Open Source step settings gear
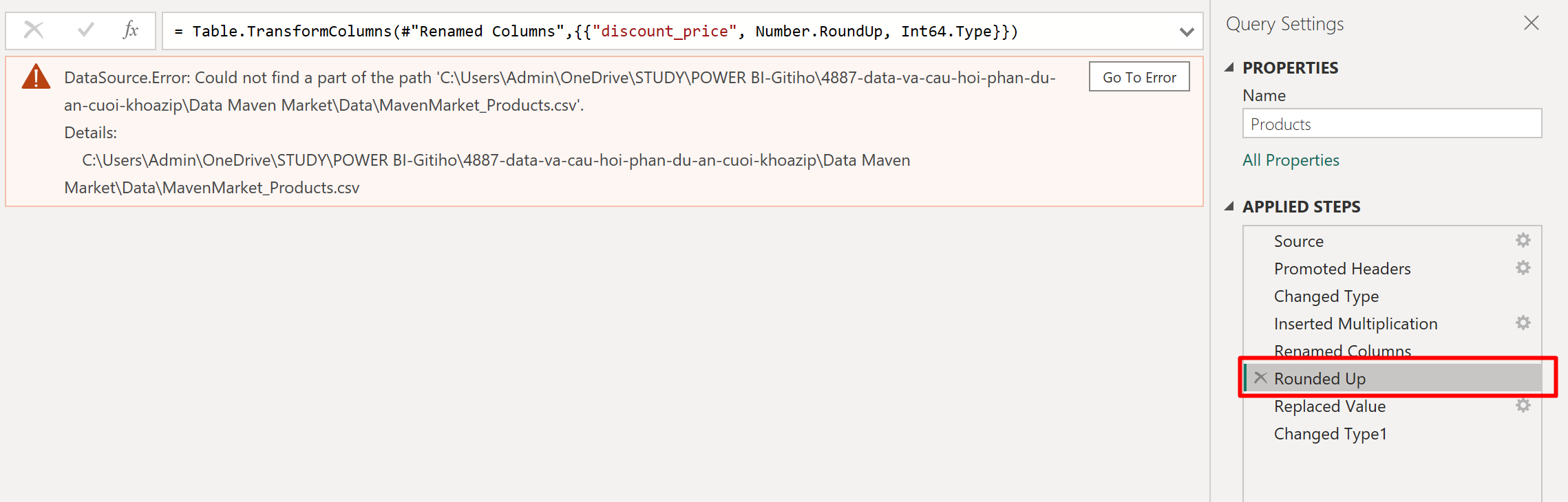 tap(1523, 240)
